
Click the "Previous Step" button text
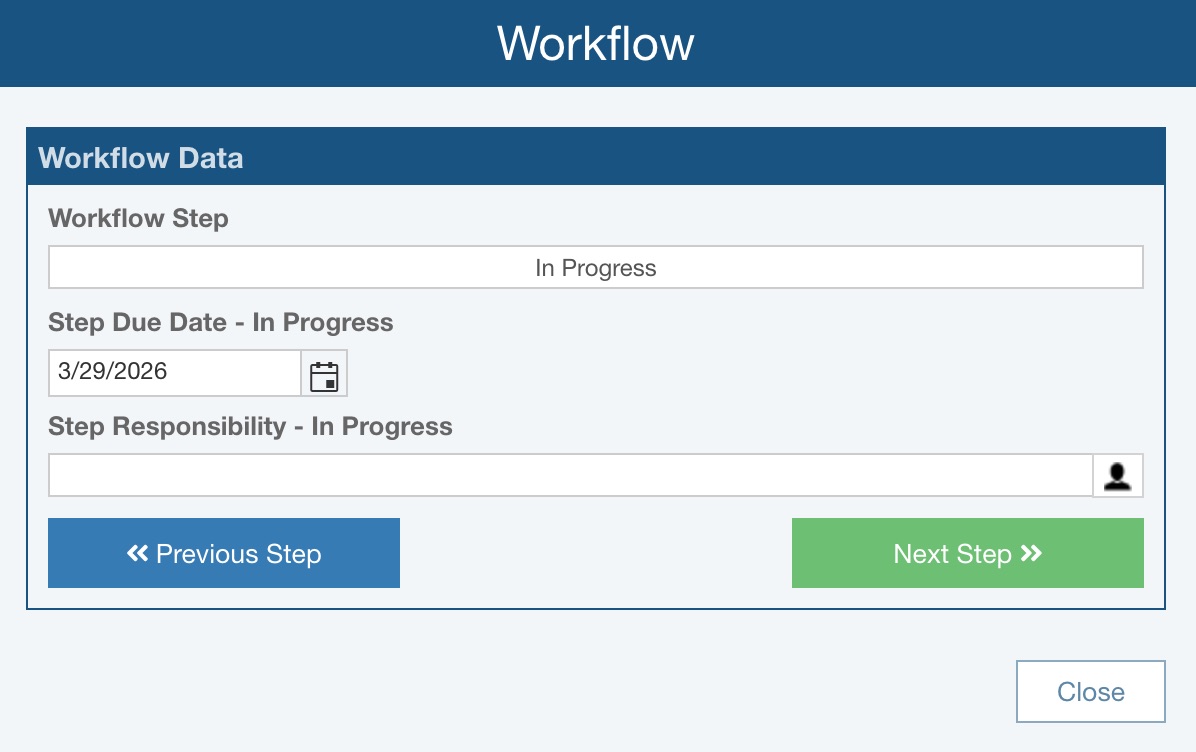(x=238, y=554)
